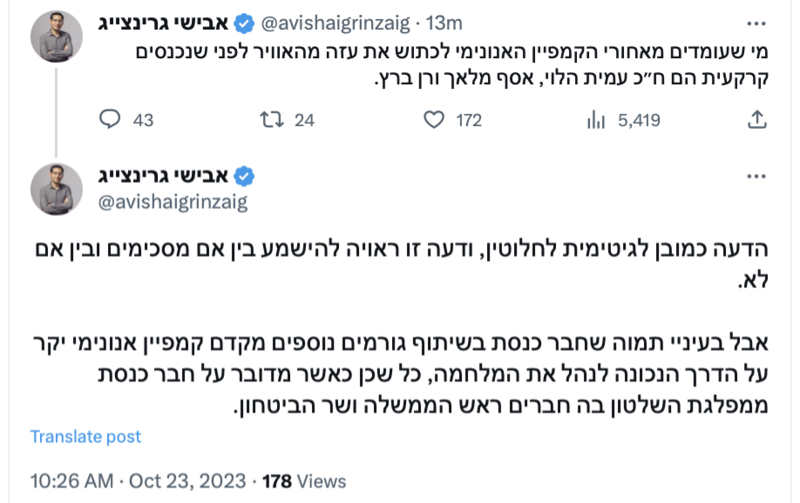Image resolution: width=800 pixels, height=503 pixels.
Task: Click the 10:26 AM · Oct 23, 2023 timestamp
Action: 138,481
